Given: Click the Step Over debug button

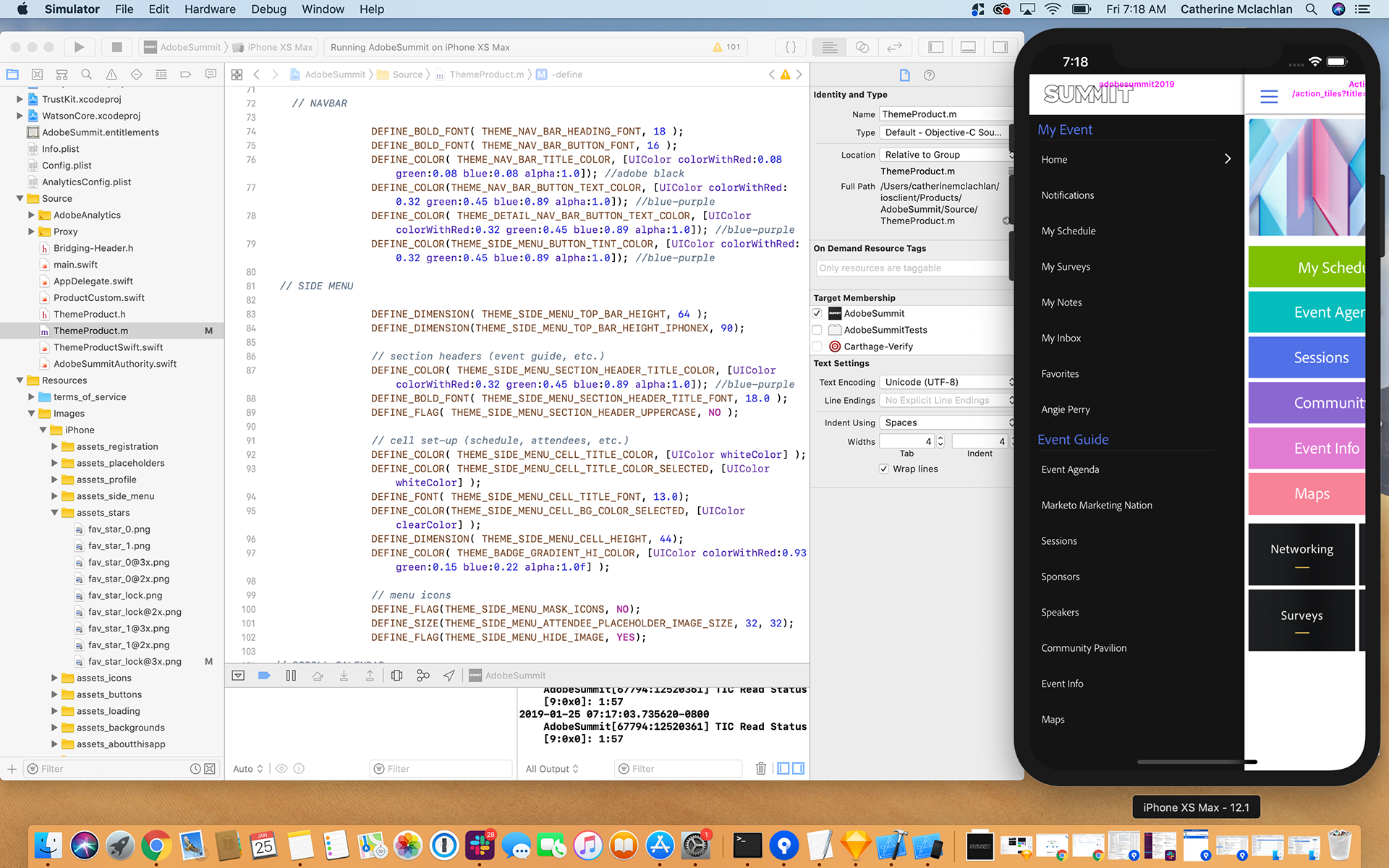Looking at the screenshot, I should 318,676.
